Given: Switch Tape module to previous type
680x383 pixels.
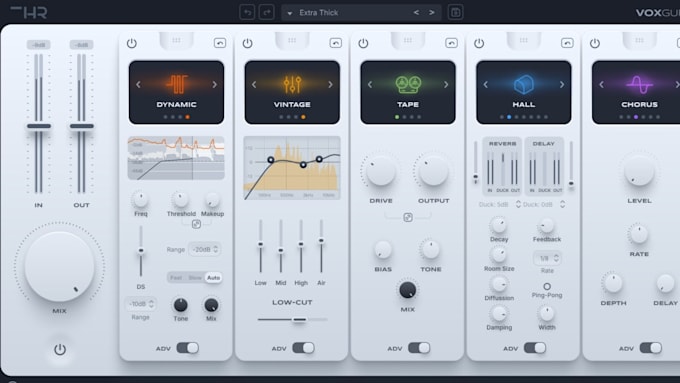Looking at the screenshot, I should (370, 85).
